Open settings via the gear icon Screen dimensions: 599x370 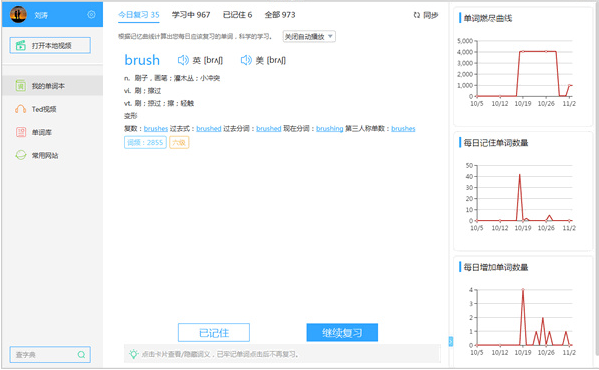pos(91,15)
